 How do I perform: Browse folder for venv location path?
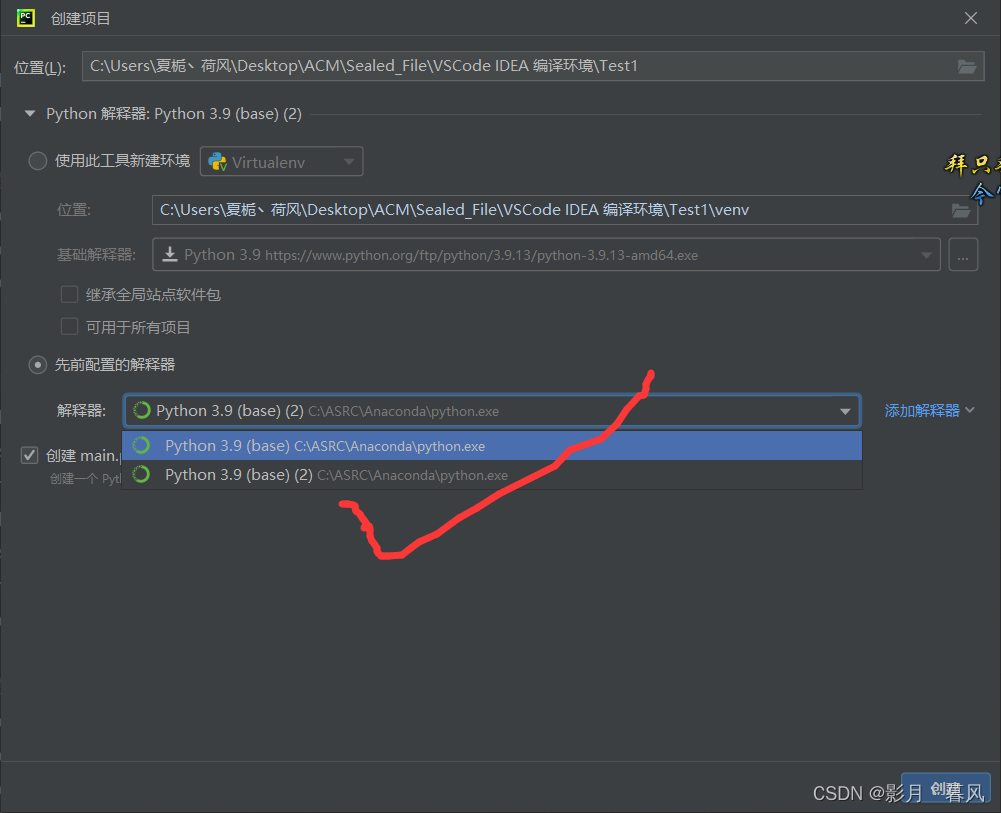(961, 210)
